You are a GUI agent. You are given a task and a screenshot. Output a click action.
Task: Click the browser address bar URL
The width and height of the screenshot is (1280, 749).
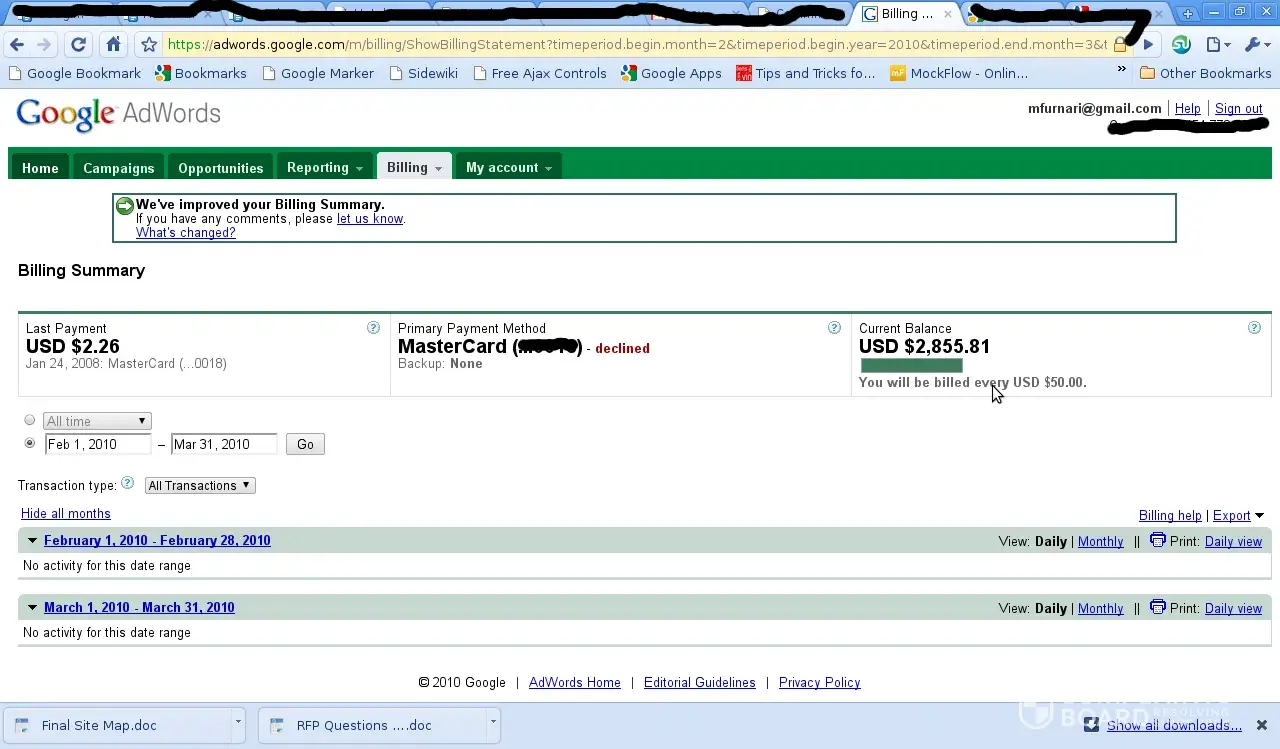coord(637,45)
